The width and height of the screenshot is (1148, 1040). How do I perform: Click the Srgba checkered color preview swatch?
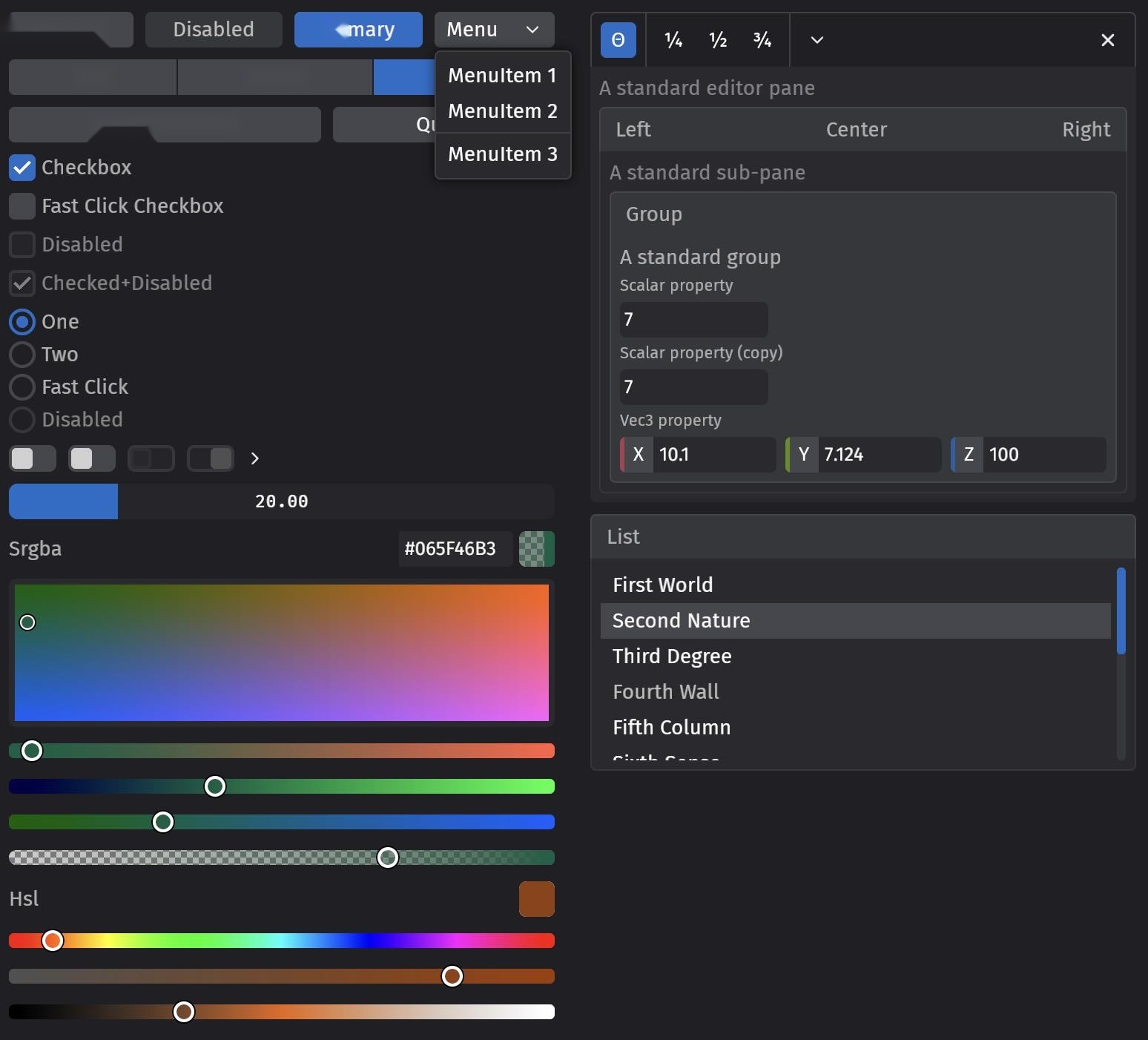537,549
